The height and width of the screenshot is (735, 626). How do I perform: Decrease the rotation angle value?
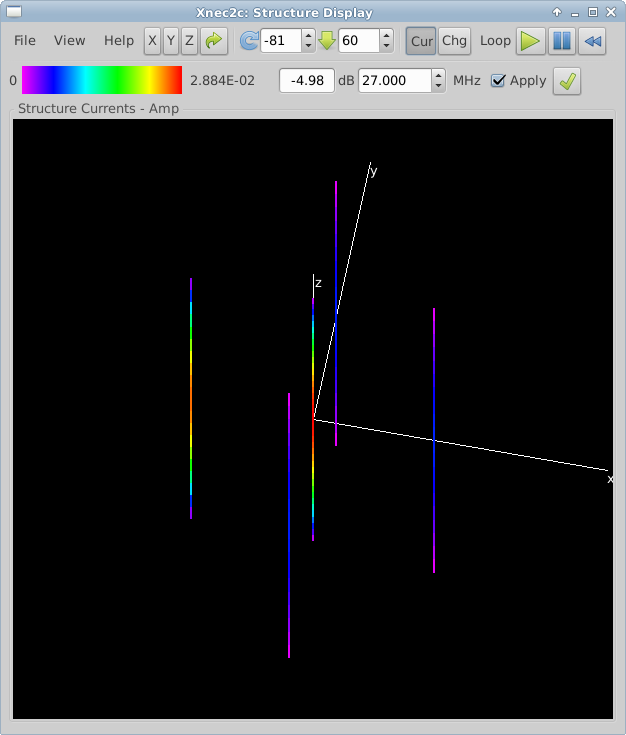pos(308,46)
